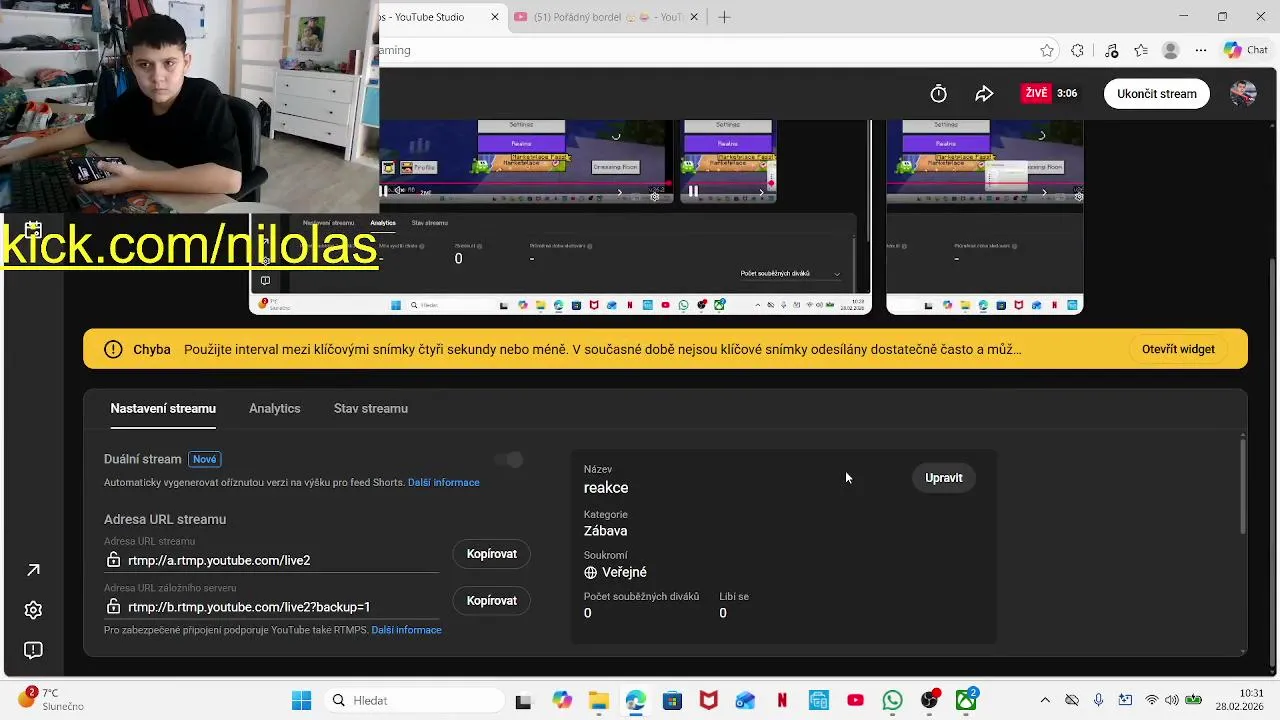Click the stream timer stopwatch icon
The width and height of the screenshot is (1280, 720).
tap(938, 93)
